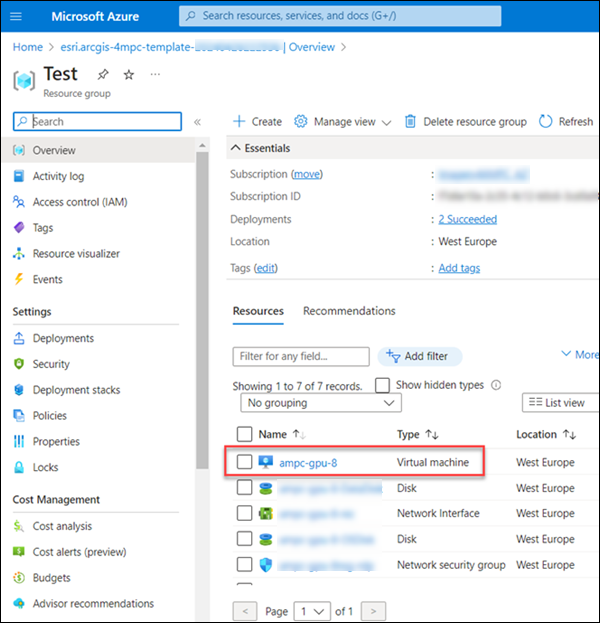Image resolution: width=600 pixels, height=623 pixels.
Task: Sort resources by Type column
Action: 418,434
